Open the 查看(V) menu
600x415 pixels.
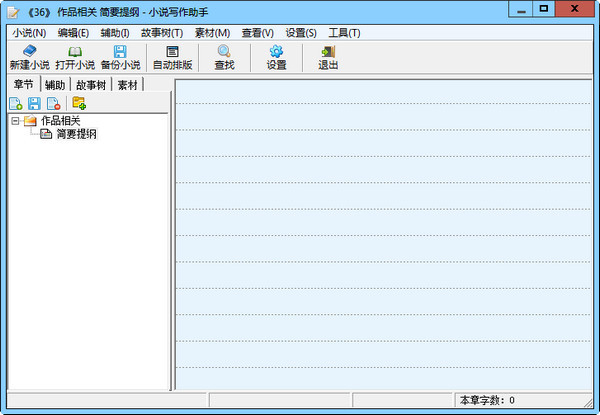[258, 33]
